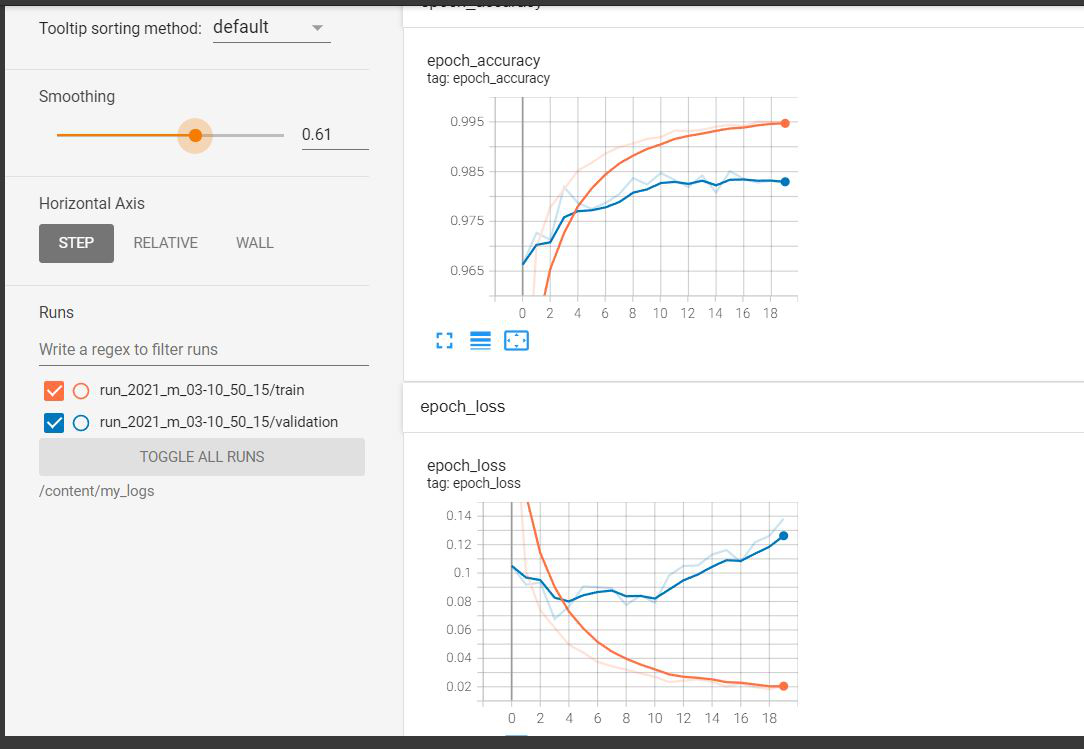
Task: Select the orange circle for train run
Action: tap(81, 390)
